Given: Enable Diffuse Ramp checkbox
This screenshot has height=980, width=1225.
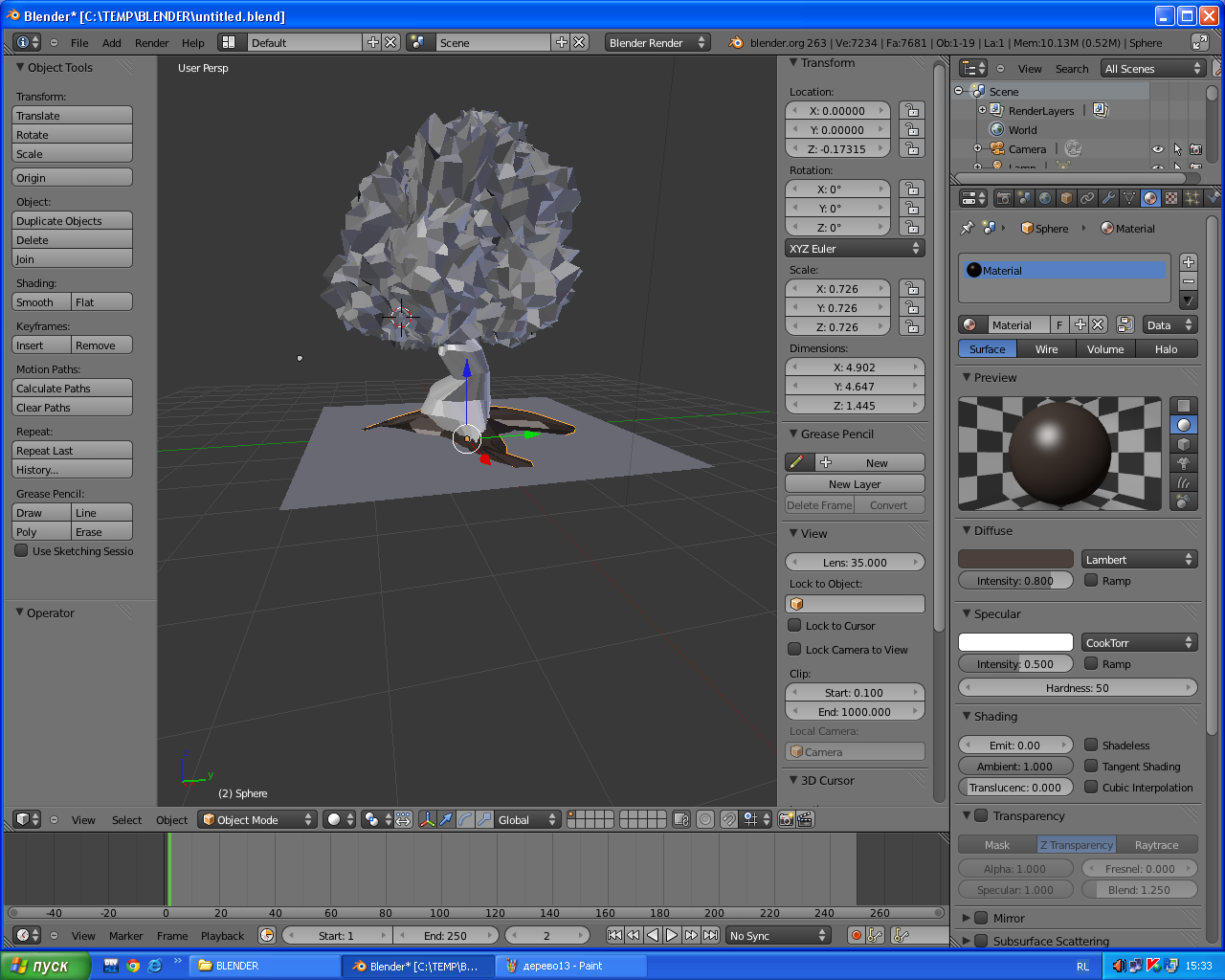Looking at the screenshot, I should [x=1091, y=580].
